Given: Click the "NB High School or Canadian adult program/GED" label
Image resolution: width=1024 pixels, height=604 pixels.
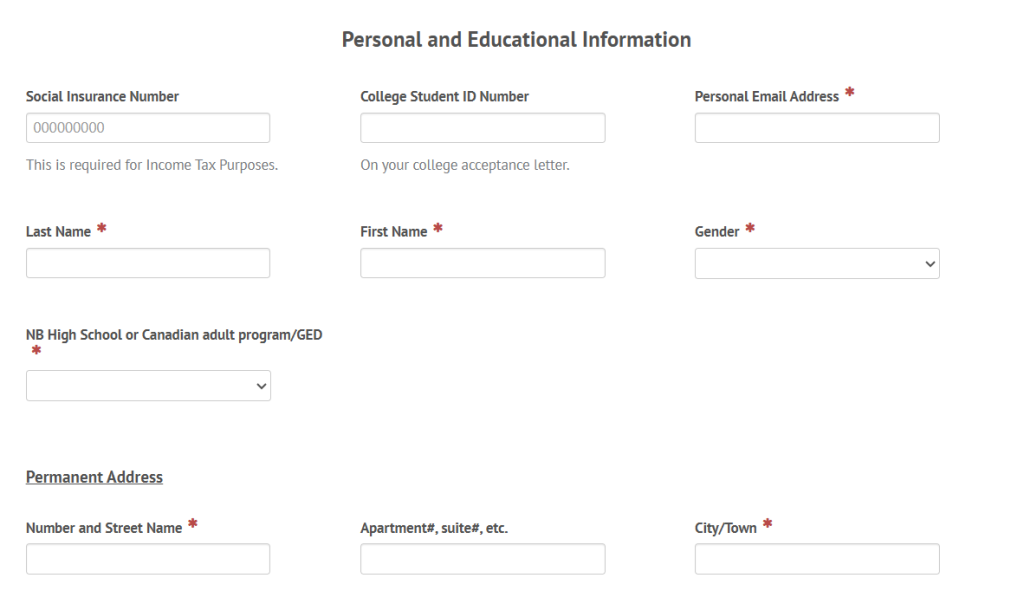Looking at the screenshot, I should point(174,335).
